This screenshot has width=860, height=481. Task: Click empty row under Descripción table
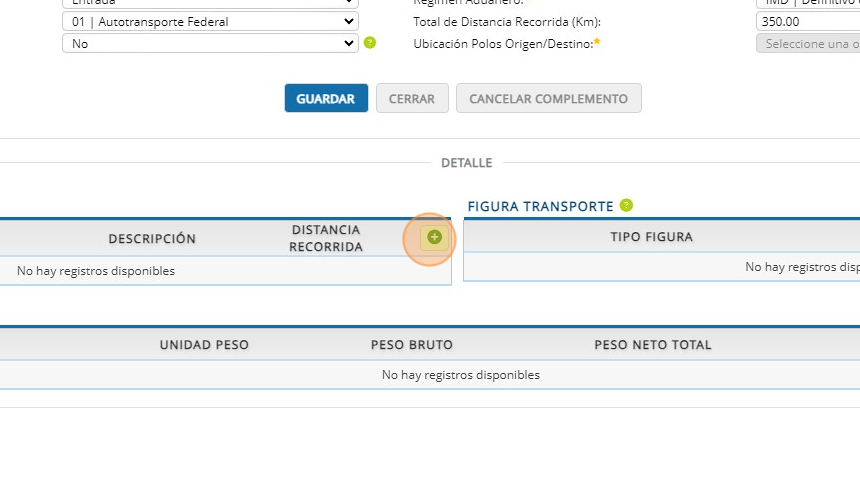click(200, 271)
